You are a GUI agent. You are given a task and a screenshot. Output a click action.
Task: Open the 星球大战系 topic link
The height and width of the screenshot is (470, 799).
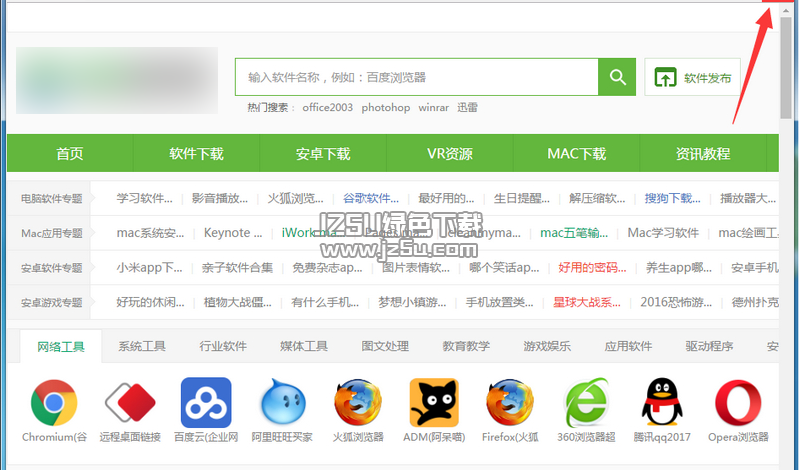(587, 302)
